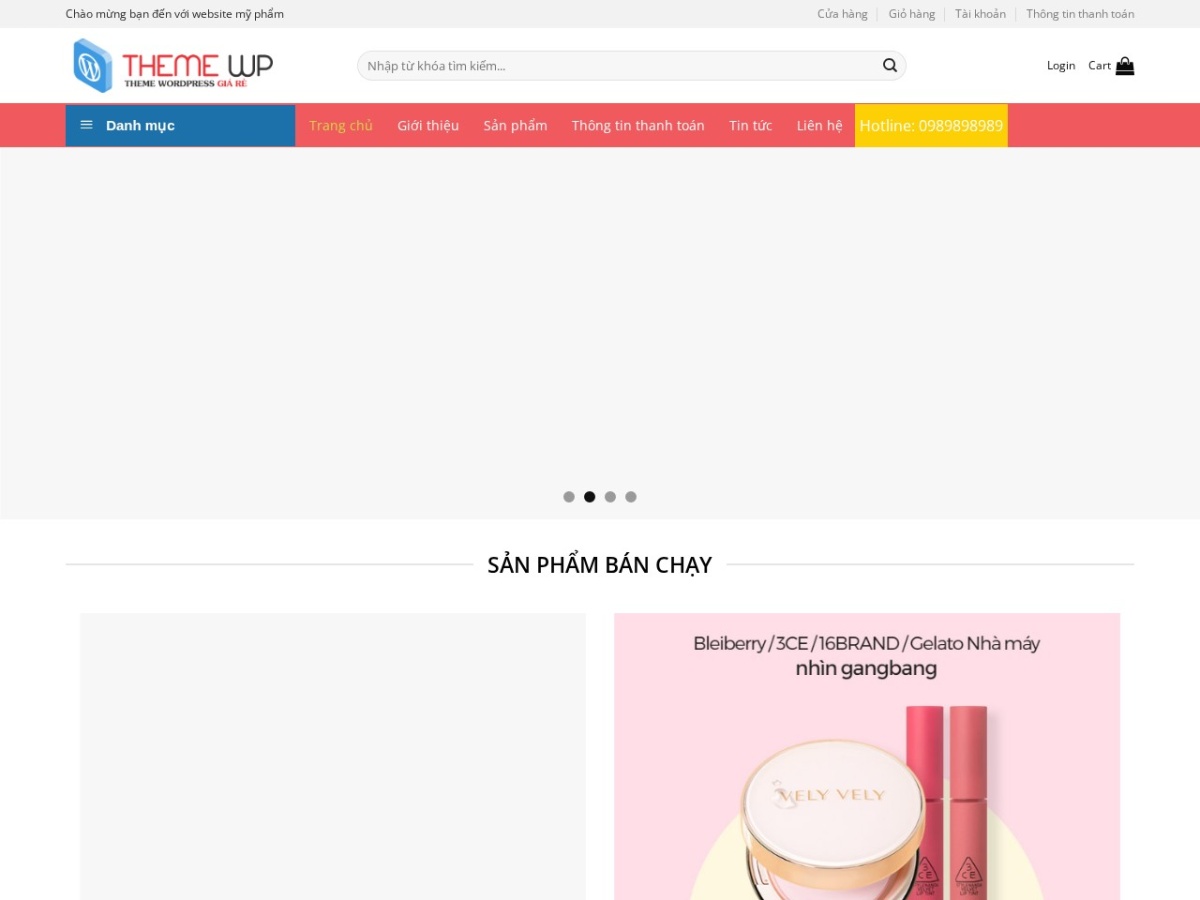1200x900 pixels.
Task: Open Cửa hàng top bar link
Action: tap(842, 14)
